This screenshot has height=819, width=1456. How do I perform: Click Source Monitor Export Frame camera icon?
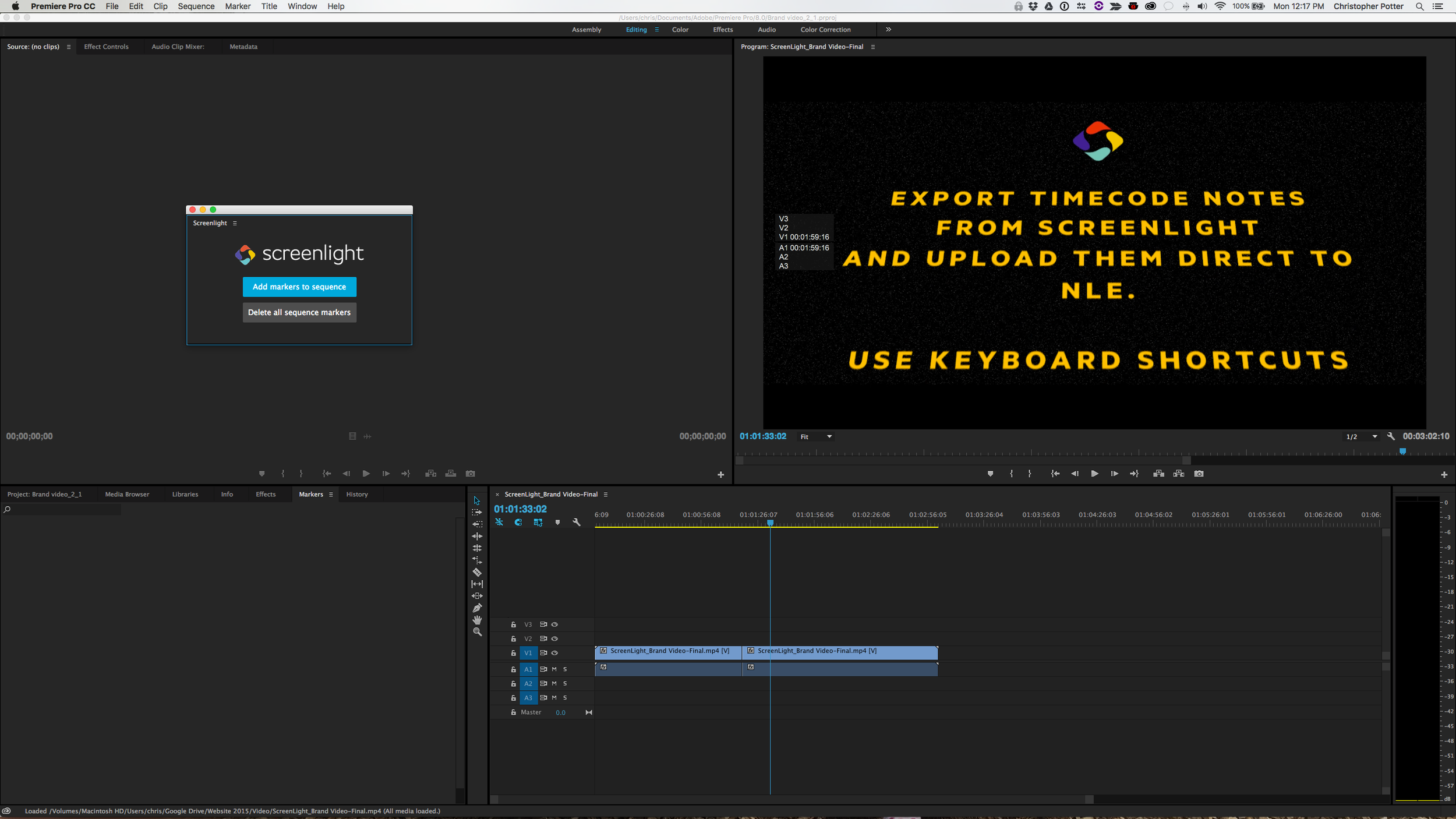point(470,474)
